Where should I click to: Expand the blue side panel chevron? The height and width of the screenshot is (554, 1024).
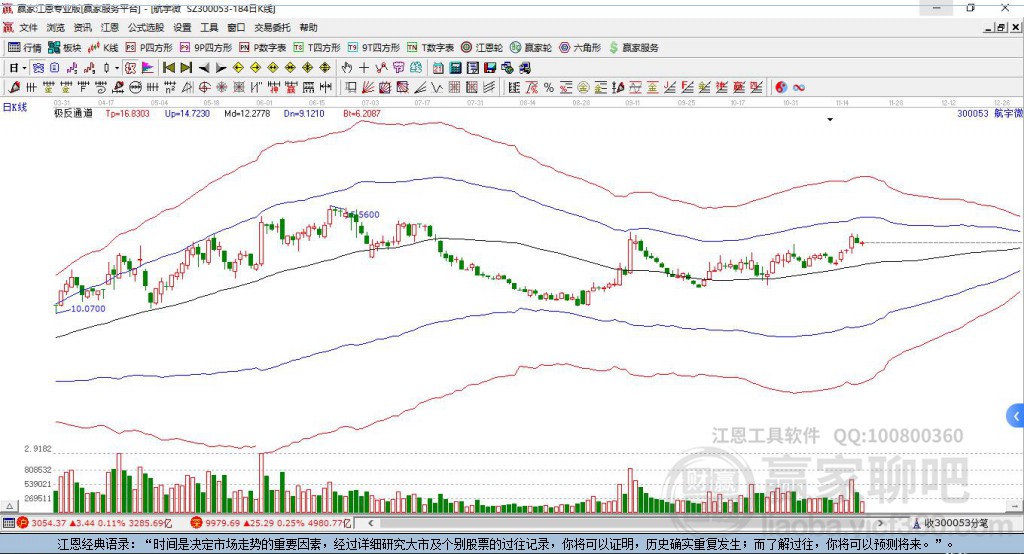pos(1016,416)
